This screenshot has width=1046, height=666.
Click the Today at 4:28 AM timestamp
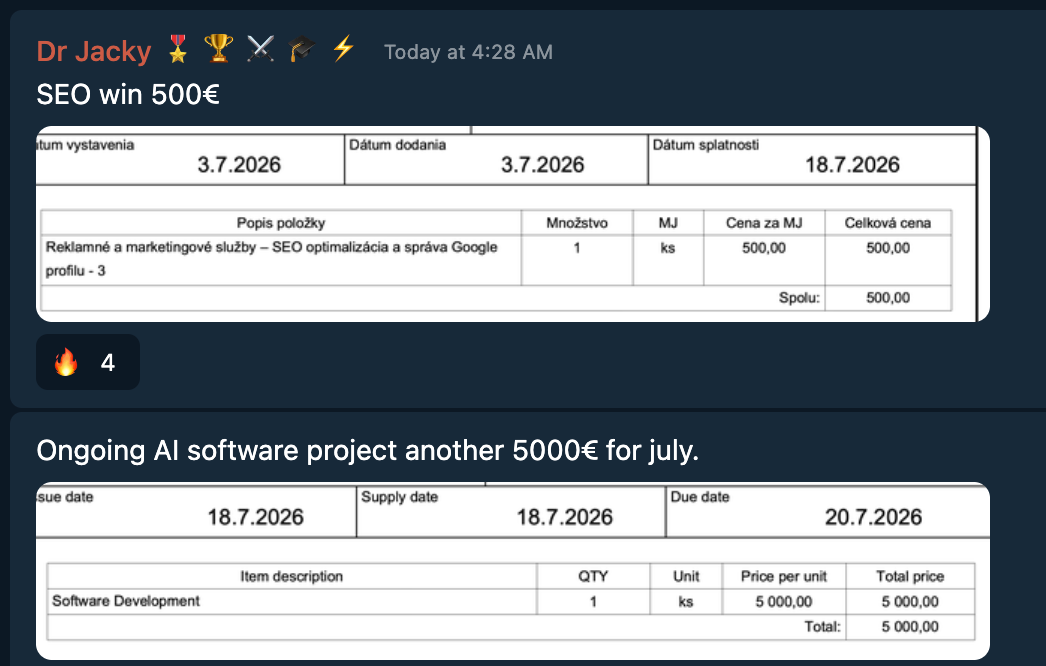click(468, 52)
